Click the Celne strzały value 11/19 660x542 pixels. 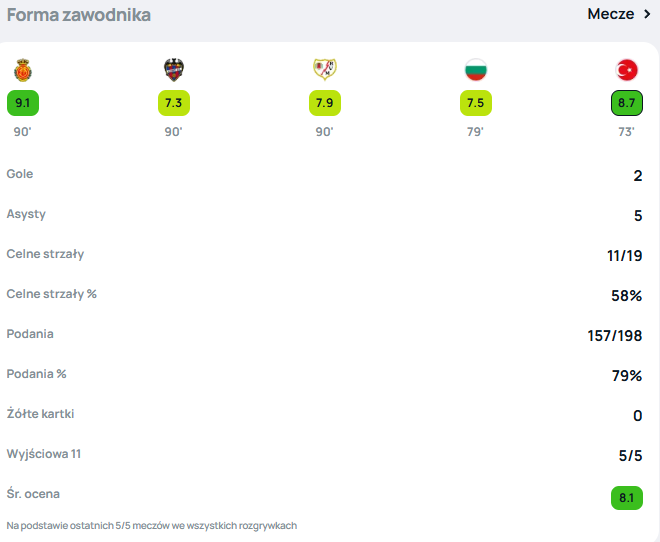[624, 255]
